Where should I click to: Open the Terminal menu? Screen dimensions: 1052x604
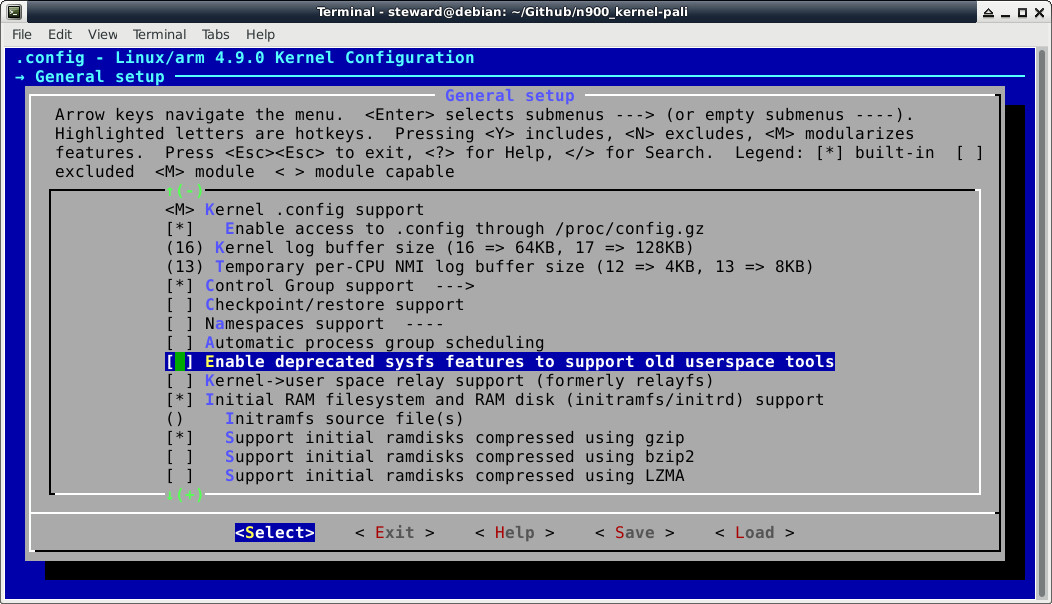(x=159, y=34)
